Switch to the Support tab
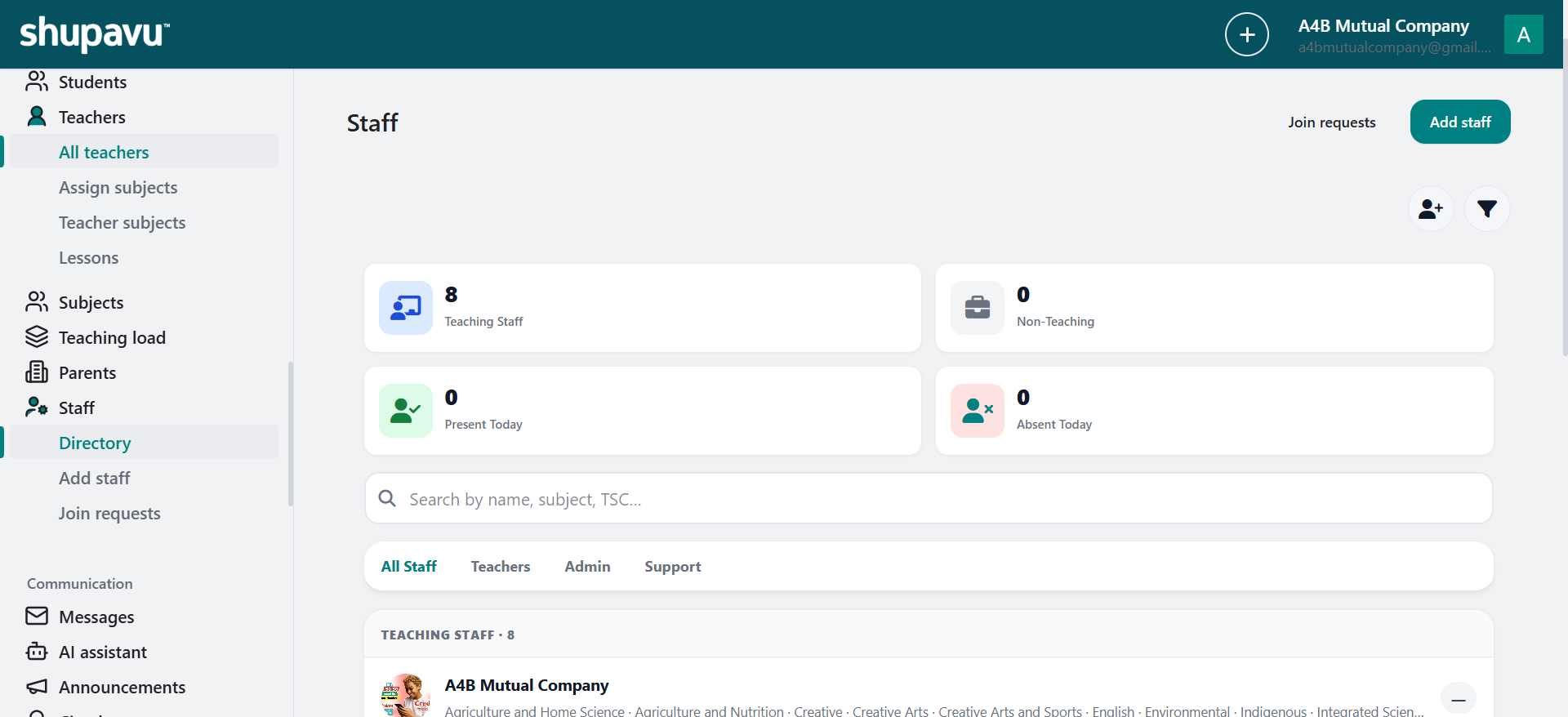This screenshot has width=1568, height=717. point(673,566)
